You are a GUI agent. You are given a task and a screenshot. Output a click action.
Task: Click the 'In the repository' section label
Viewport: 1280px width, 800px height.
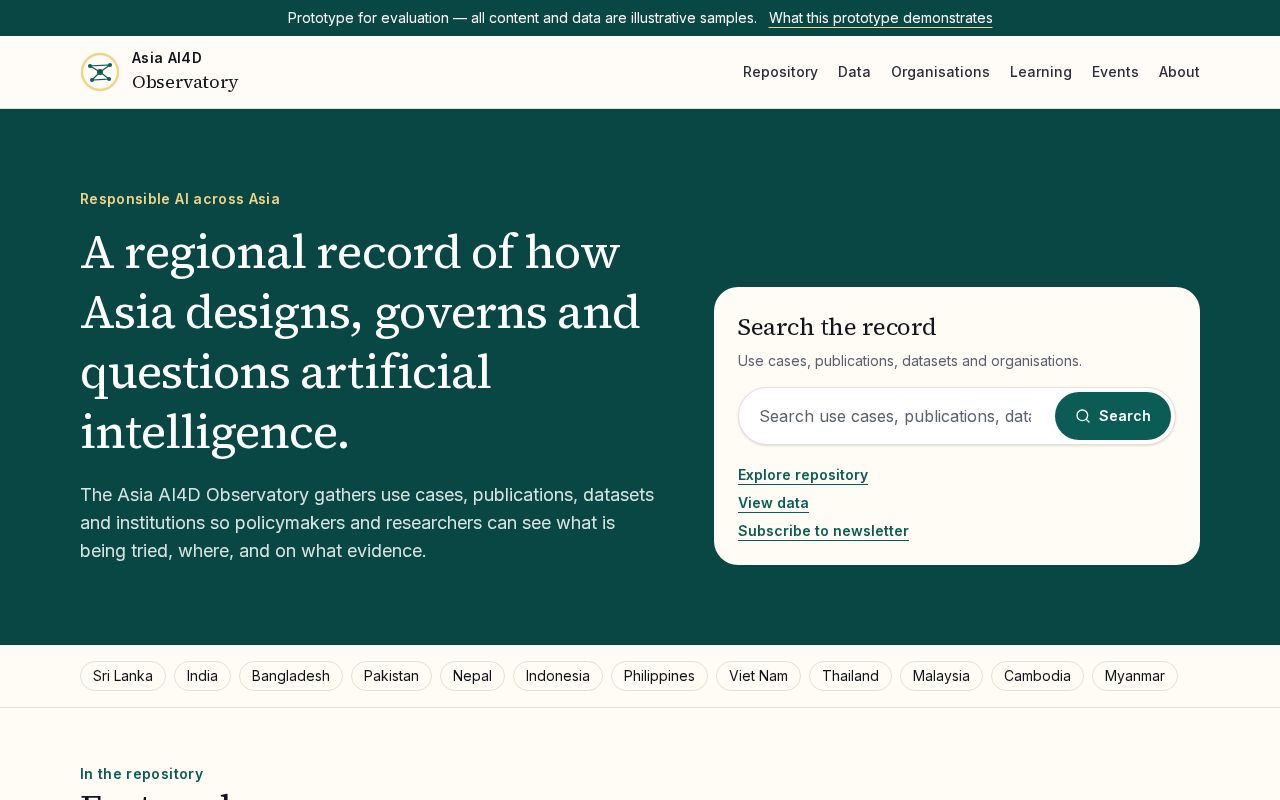[x=141, y=774]
